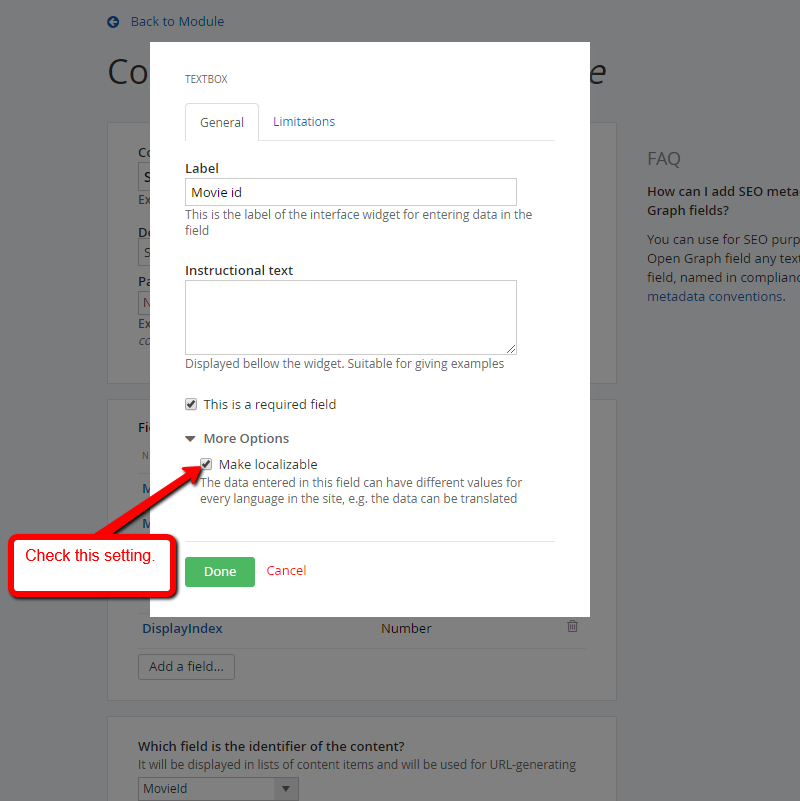Screen dimensions: 800x801
Task: Switch to the Limitations tab
Action: click(x=304, y=122)
